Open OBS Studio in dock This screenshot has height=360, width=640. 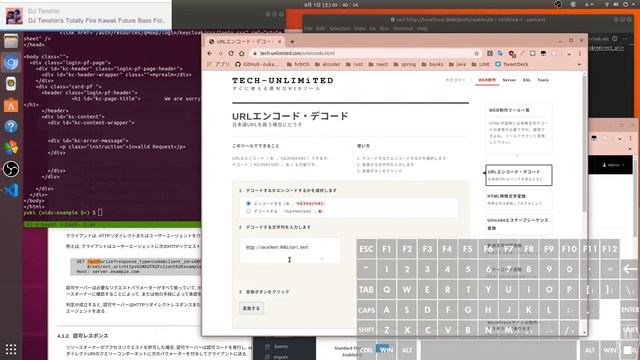[11, 169]
